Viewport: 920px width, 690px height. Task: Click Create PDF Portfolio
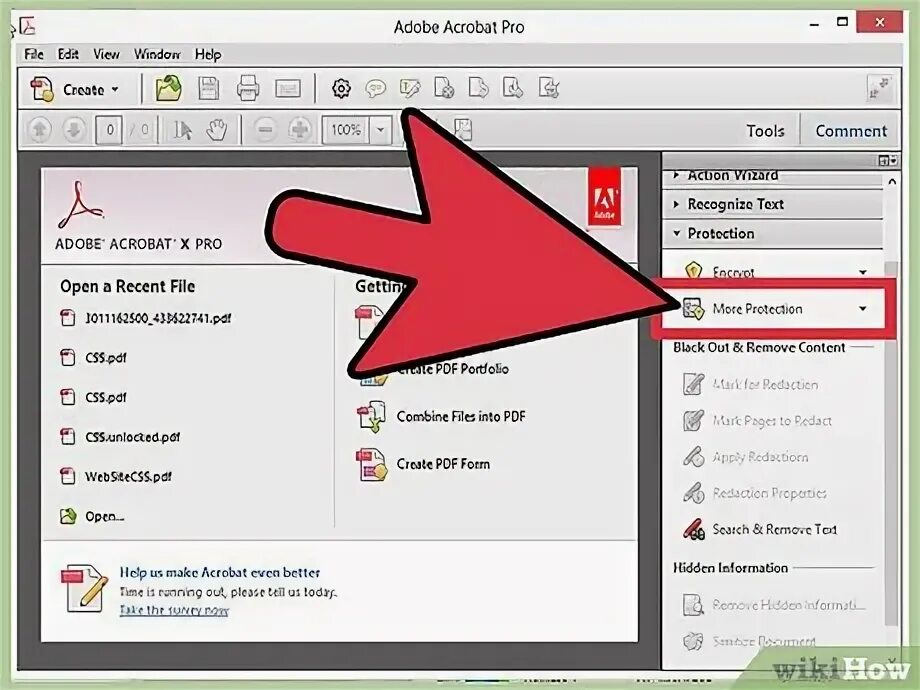click(452, 369)
